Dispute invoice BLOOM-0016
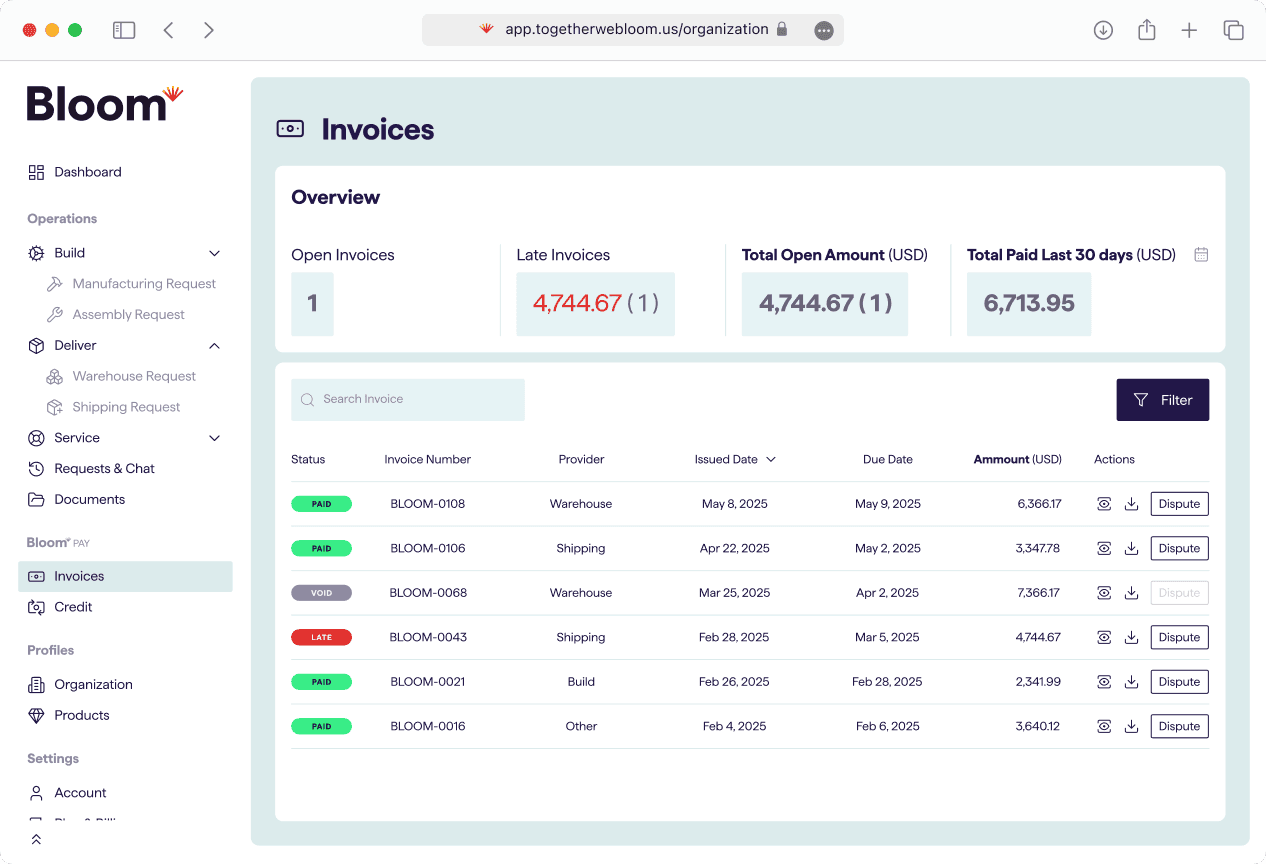This screenshot has height=864, width=1266. [x=1179, y=726]
